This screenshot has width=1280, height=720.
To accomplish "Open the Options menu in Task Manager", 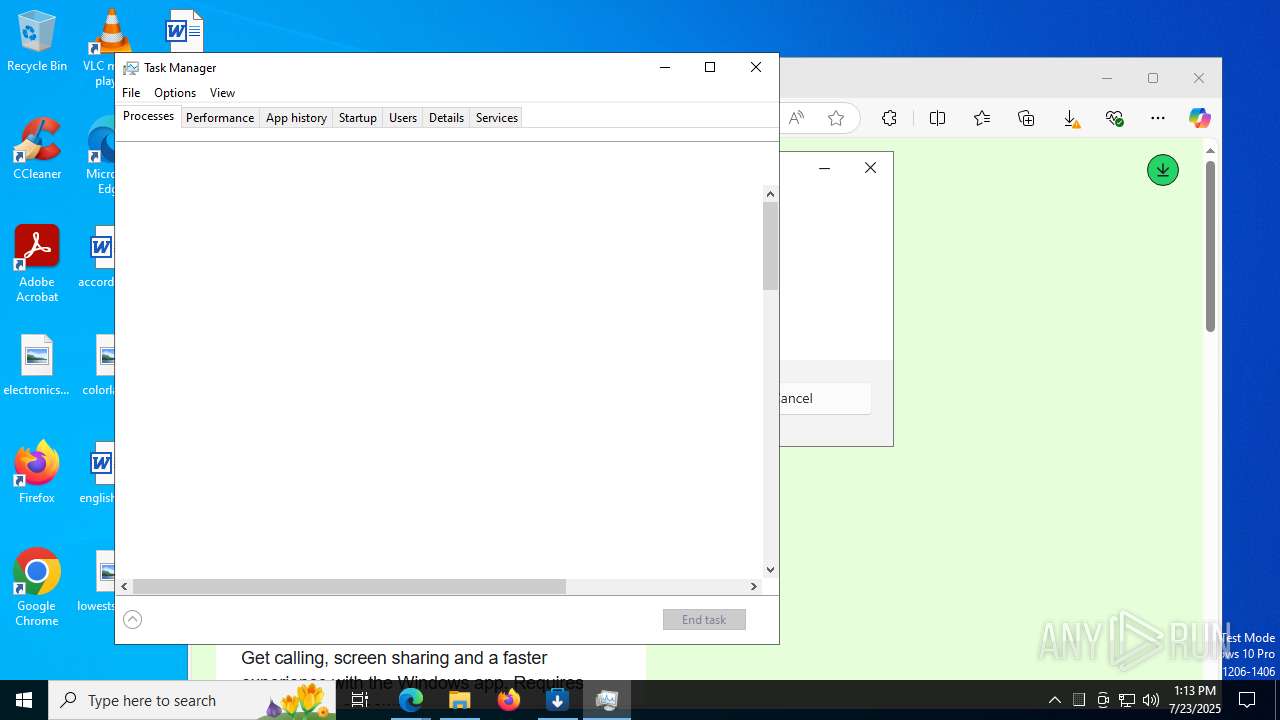I will pos(175,93).
